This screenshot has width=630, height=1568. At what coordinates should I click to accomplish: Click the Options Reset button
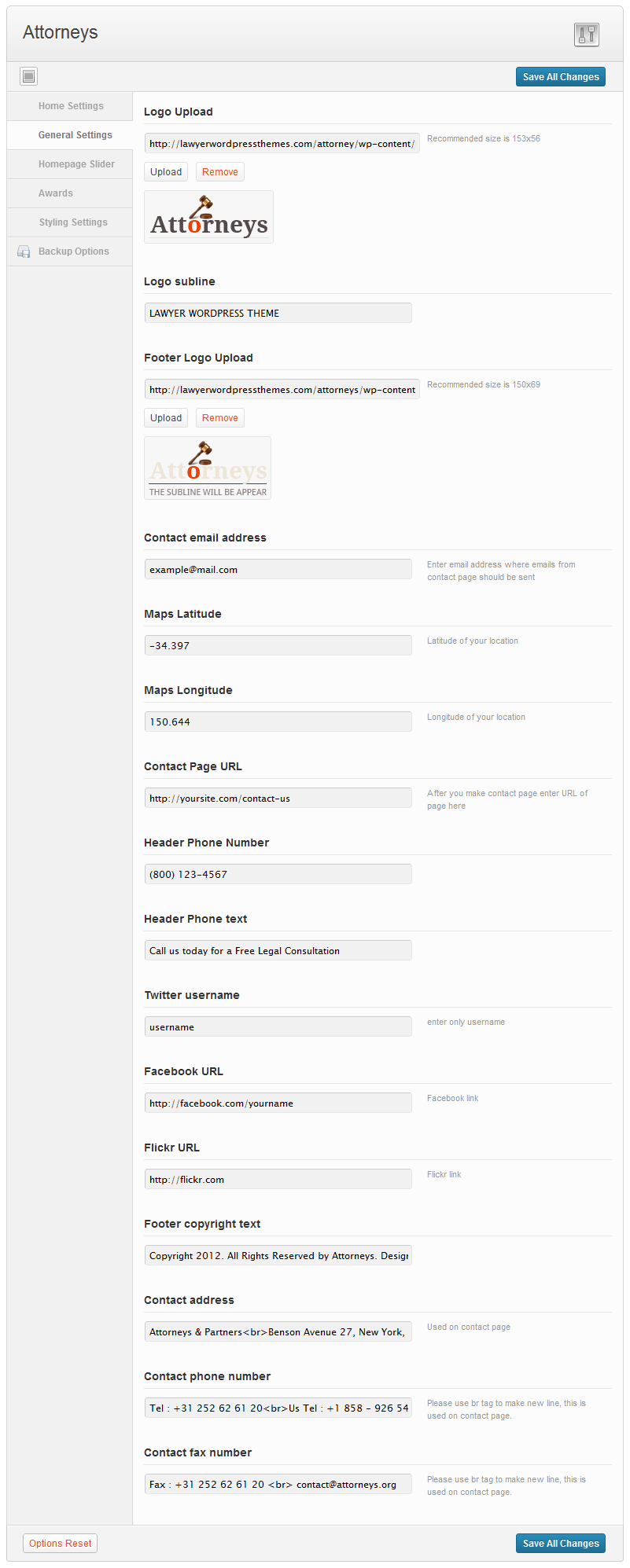[x=61, y=1543]
